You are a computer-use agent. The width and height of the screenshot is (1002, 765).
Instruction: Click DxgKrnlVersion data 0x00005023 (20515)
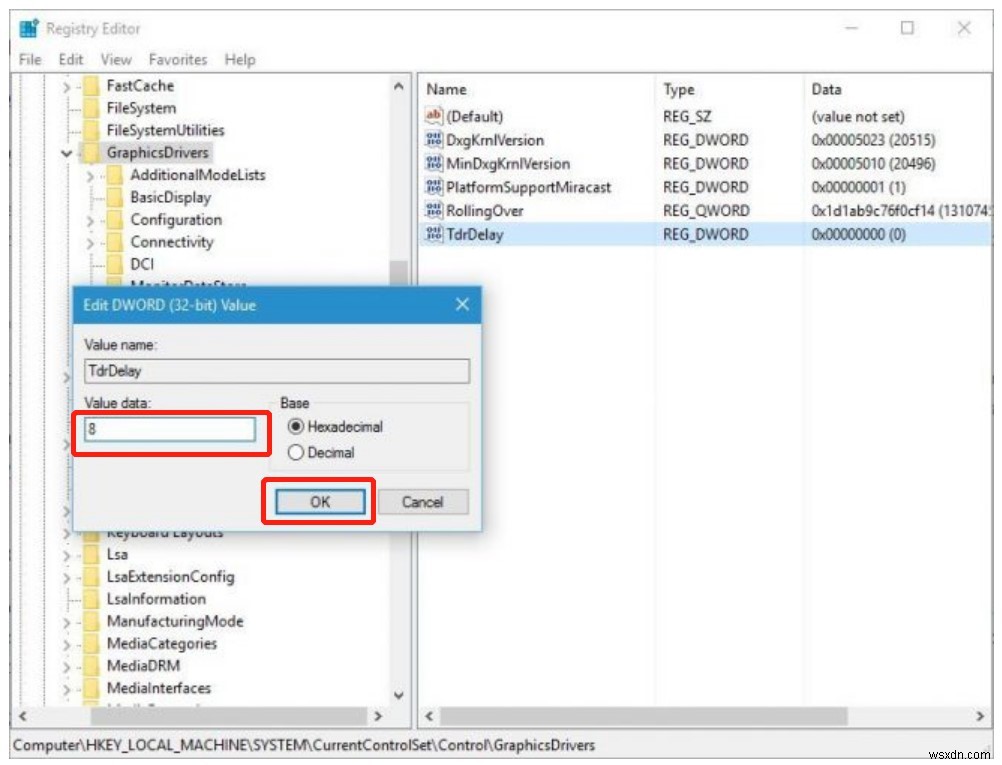[873, 139]
